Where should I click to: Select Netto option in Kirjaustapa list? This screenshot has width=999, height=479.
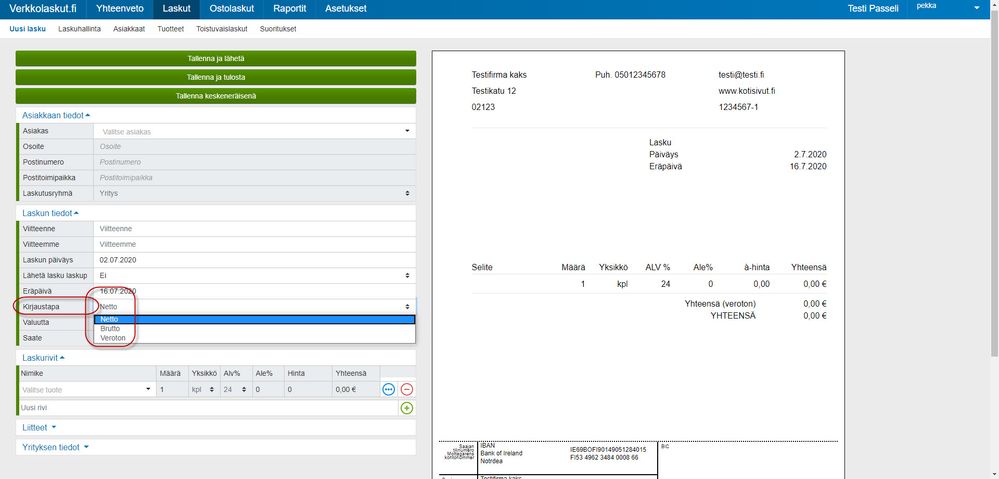(x=254, y=319)
